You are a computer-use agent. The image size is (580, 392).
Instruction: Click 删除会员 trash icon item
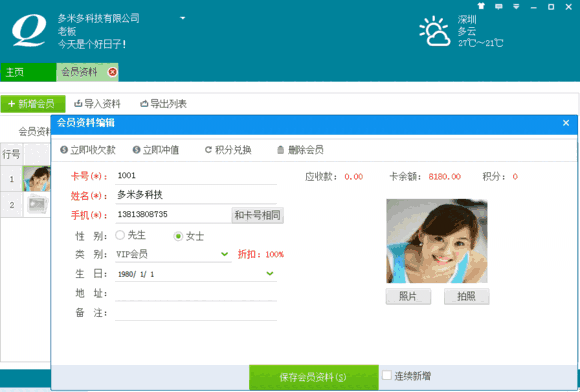coord(300,150)
